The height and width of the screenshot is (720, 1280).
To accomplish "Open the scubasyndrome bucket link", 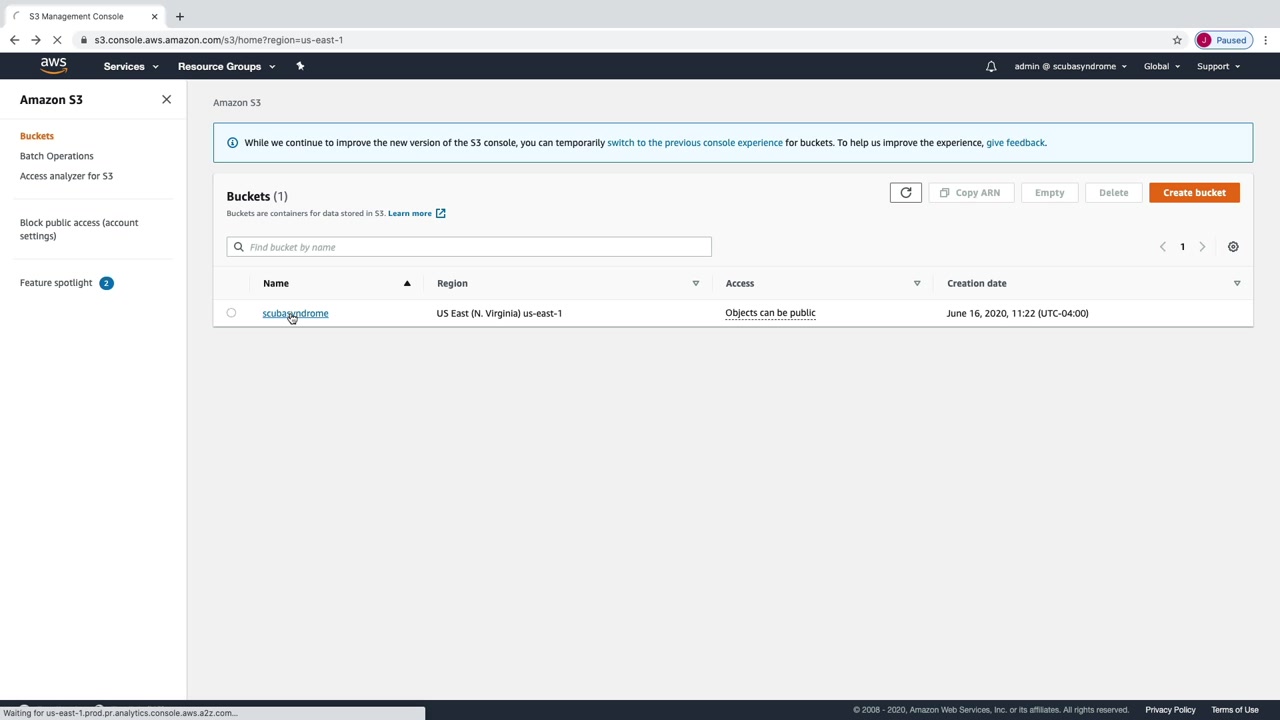I will click(x=295, y=313).
